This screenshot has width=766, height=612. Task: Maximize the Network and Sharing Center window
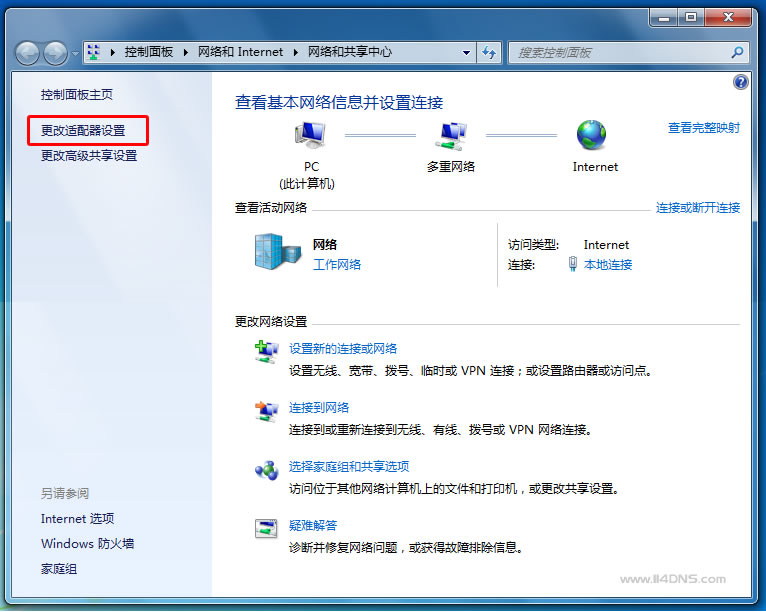[x=691, y=17]
